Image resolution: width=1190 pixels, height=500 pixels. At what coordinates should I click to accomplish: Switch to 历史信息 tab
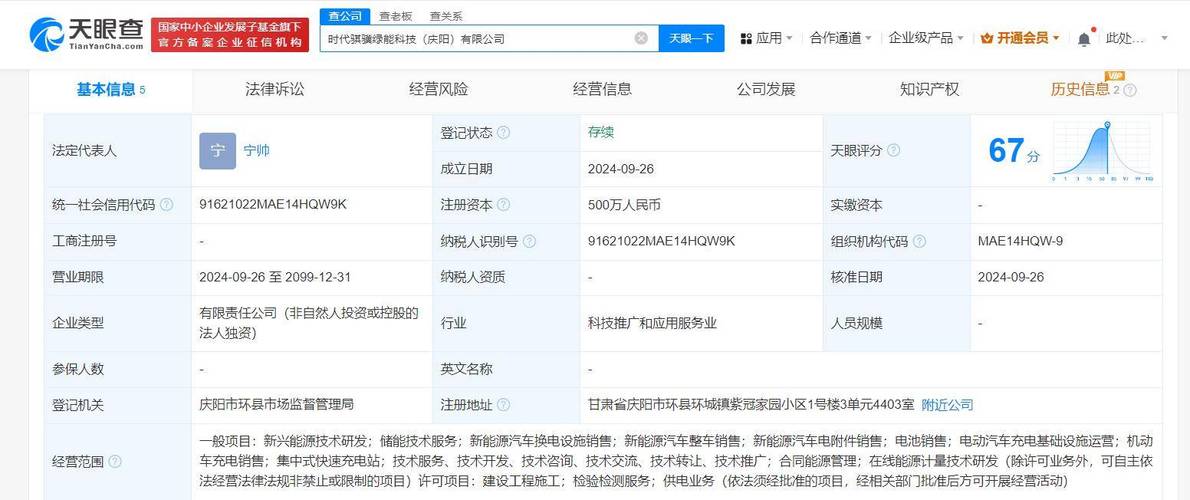pos(1080,90)
